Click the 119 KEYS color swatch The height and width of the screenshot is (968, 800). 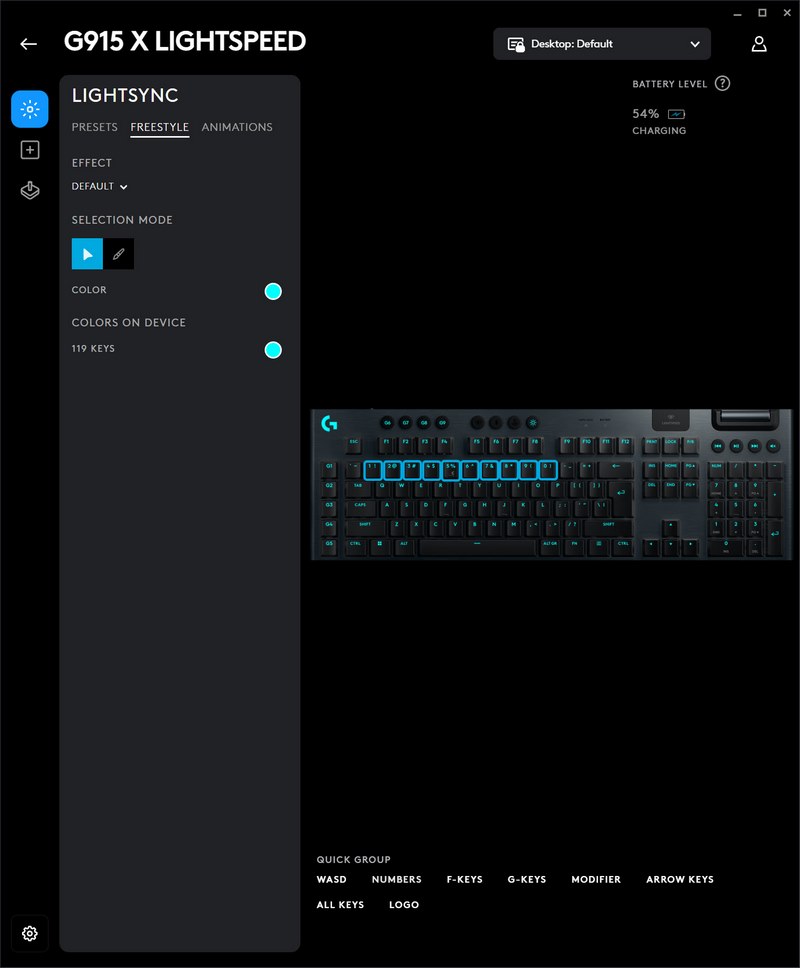tap(273, 350)
